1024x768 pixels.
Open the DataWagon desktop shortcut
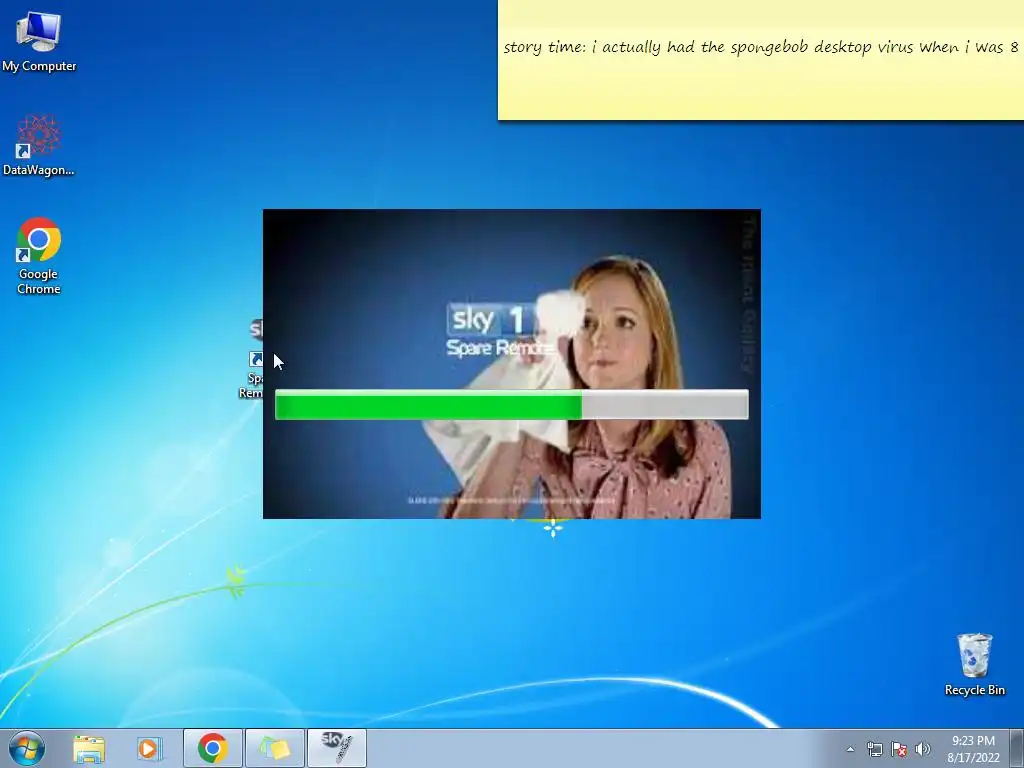tap(39, 145)
